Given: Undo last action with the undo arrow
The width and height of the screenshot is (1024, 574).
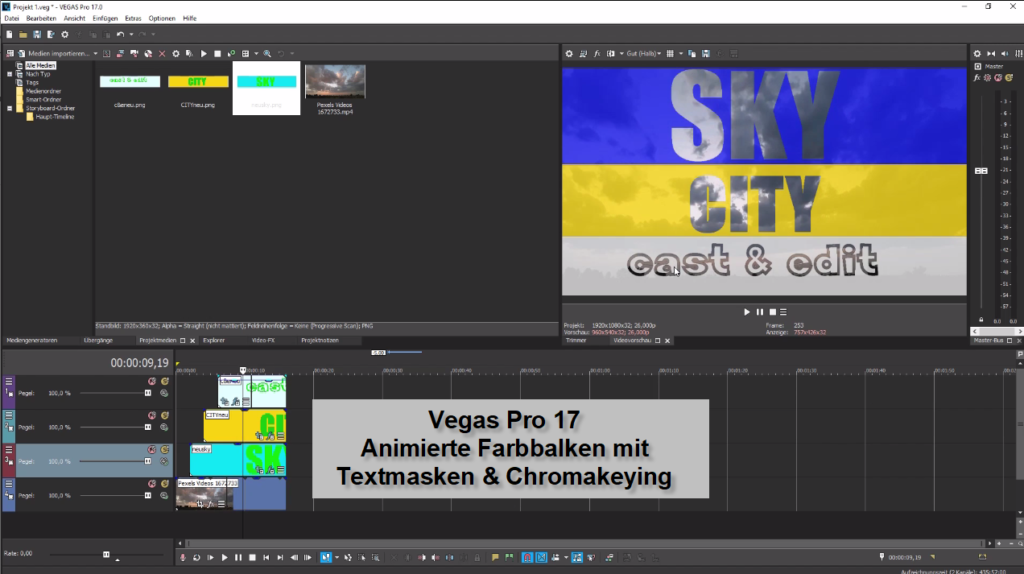Looking at the screenshot, I should pyautogui.click(x=120, y=35).
